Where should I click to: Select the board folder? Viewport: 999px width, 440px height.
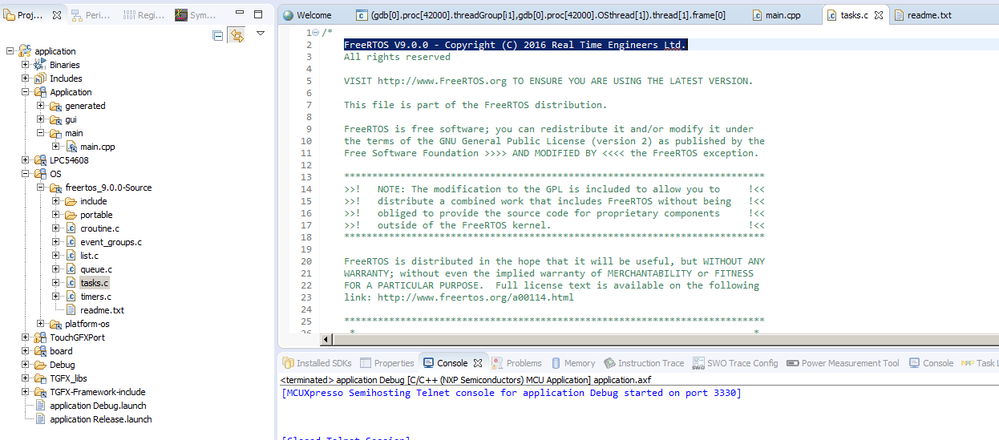61,351
